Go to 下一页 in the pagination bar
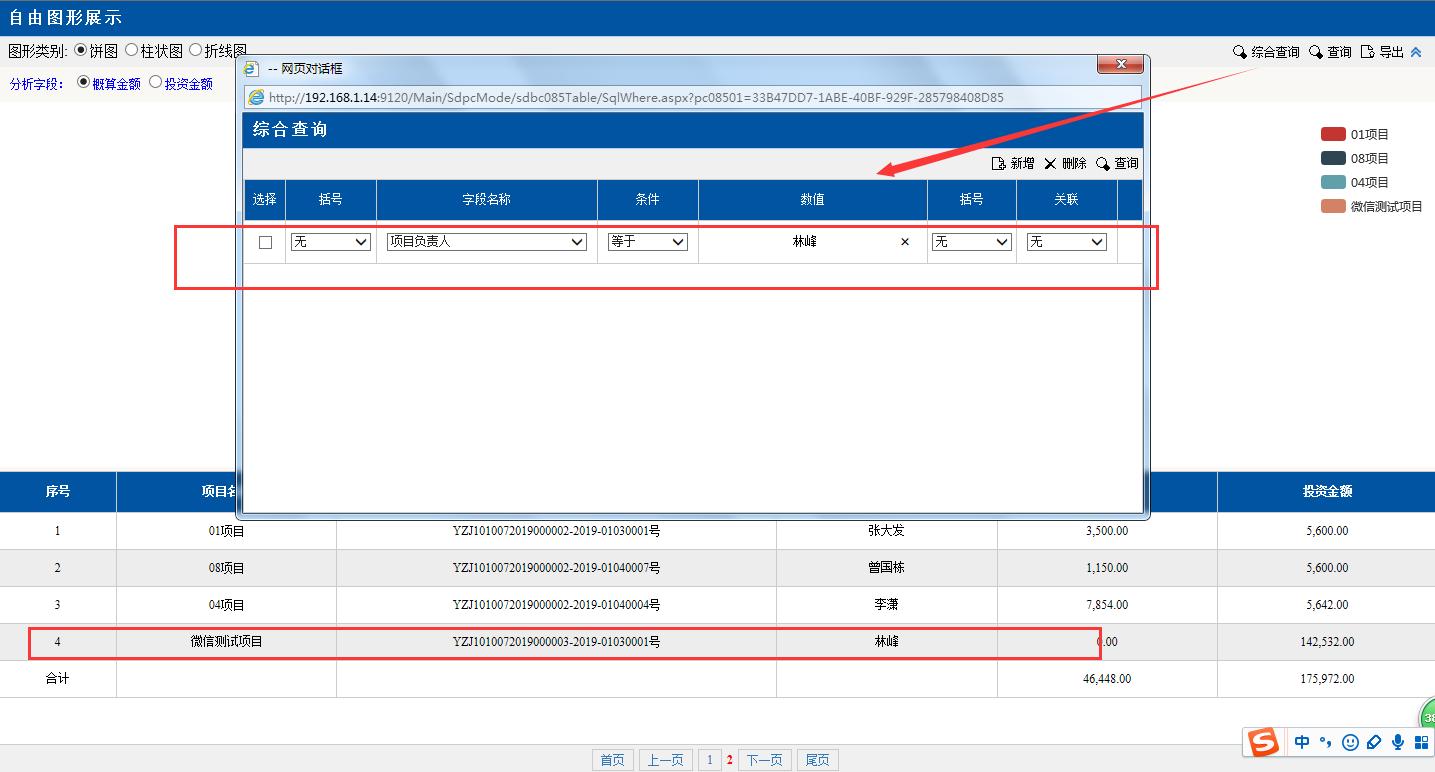 point(764,760)
